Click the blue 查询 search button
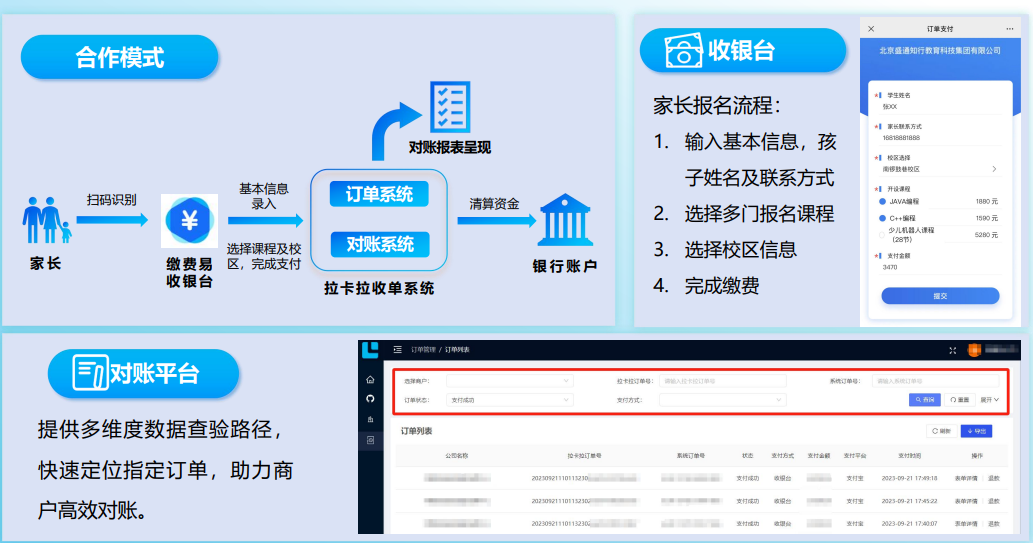Viewport: 1033px width, 543px height. (x=924, y=400)
